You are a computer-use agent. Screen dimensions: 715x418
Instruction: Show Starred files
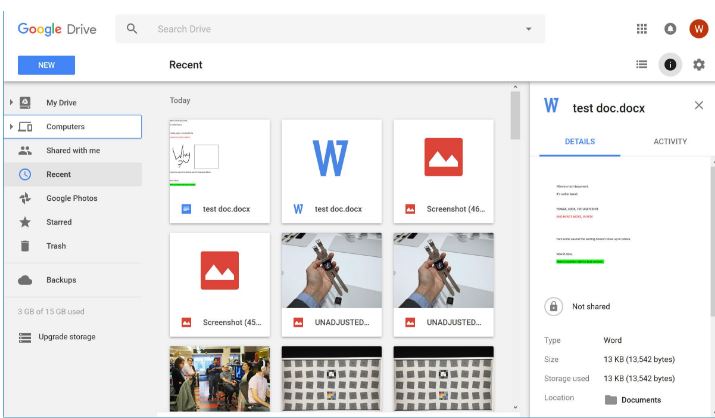[x=59, y=222]
